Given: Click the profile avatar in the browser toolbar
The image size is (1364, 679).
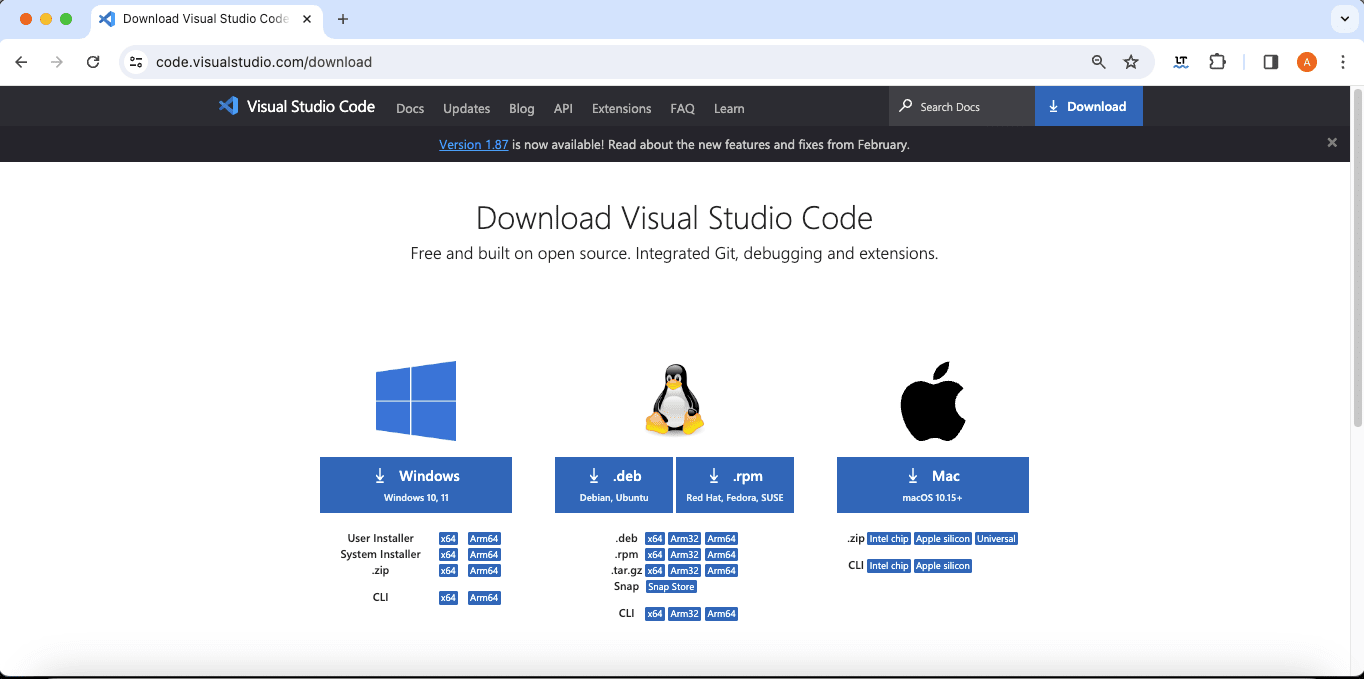Looking at the screenshot, I should 1306,62.
